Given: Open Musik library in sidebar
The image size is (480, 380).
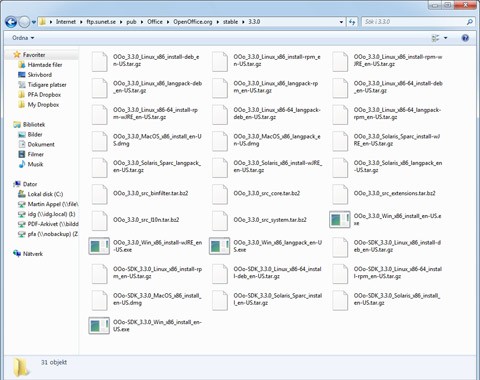Looking at the screenshot, I should [x=35, y=164].
